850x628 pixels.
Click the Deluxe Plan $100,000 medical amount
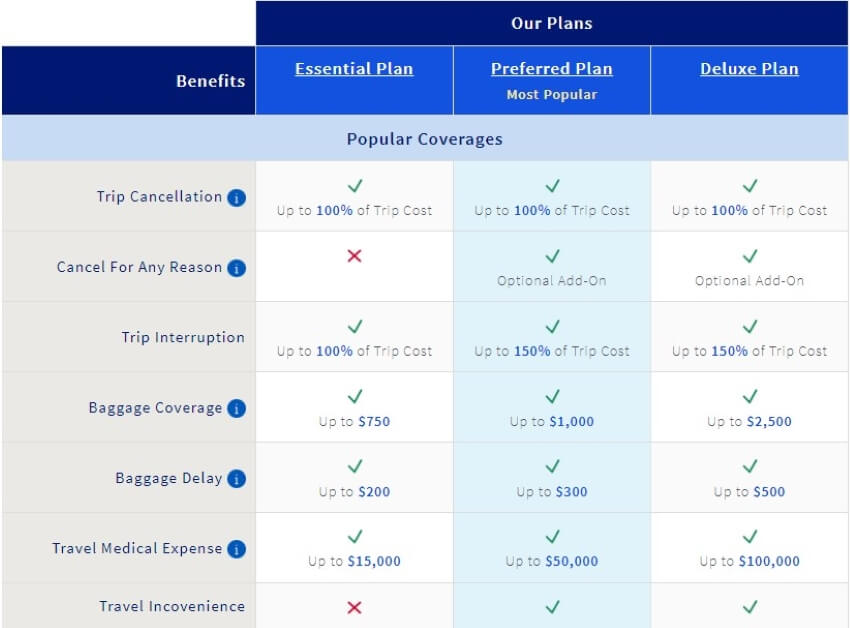[x=769, y=561]
